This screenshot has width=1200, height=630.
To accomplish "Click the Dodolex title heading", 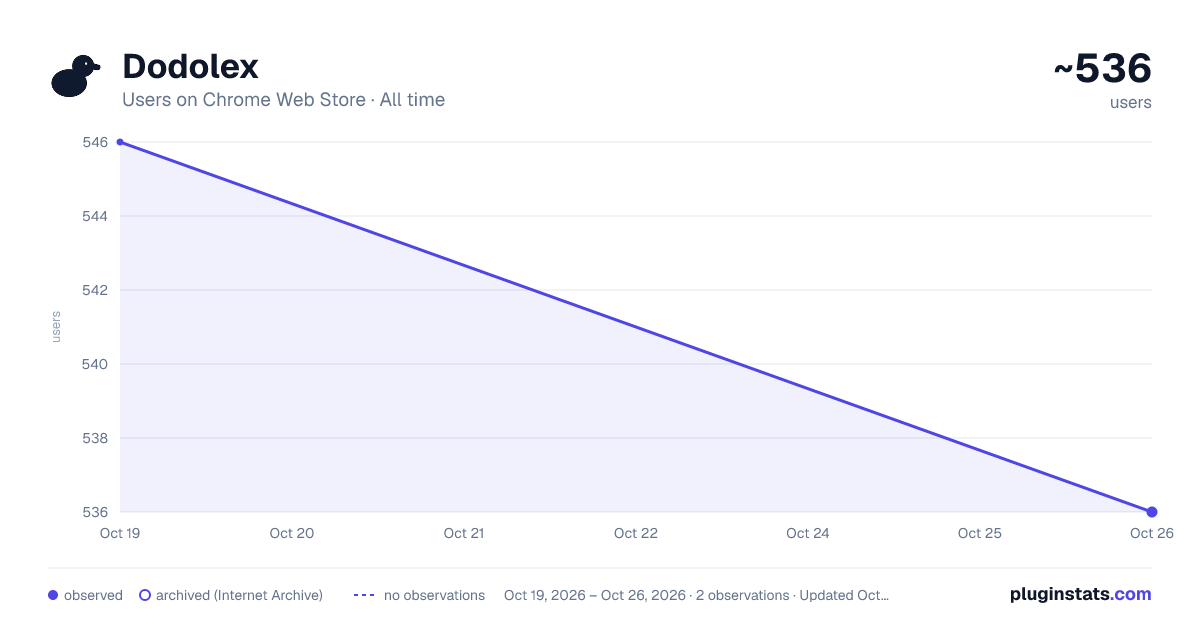I will click(190, 67).
